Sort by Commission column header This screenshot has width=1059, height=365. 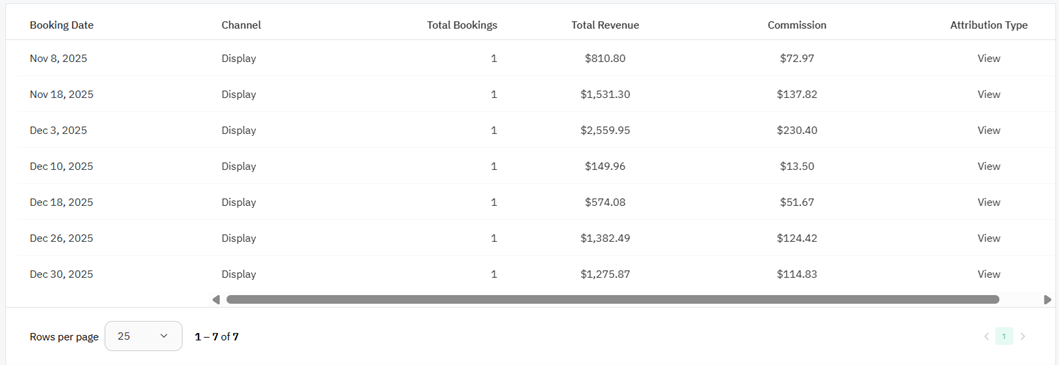(x=797, y=25)
